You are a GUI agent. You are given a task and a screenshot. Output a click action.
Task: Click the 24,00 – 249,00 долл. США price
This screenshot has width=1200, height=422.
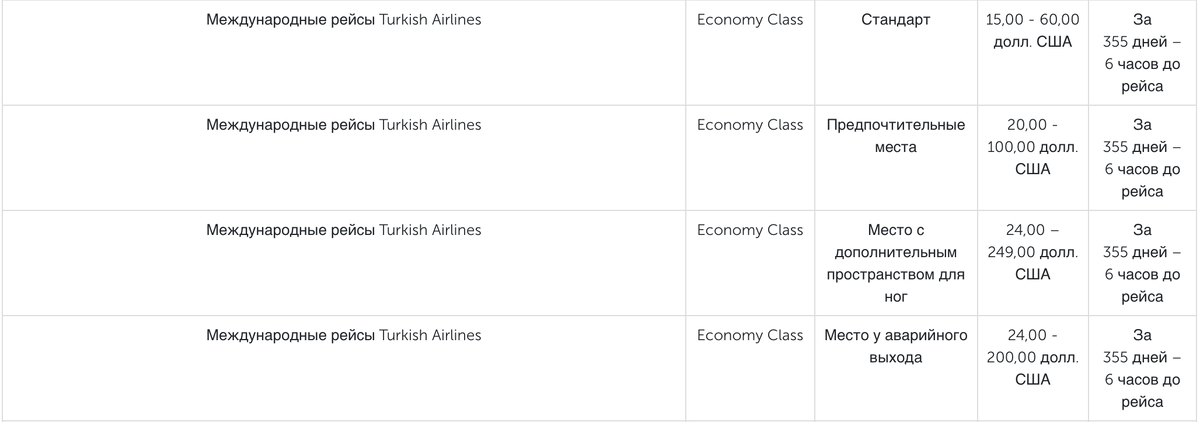(x=1033, y=252)
